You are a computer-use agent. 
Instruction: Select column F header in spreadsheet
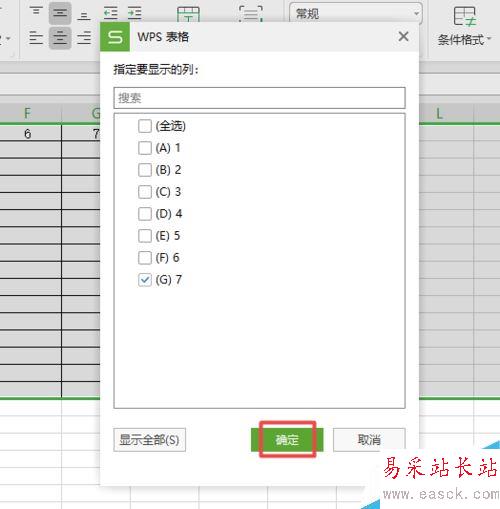coord(27,114)
